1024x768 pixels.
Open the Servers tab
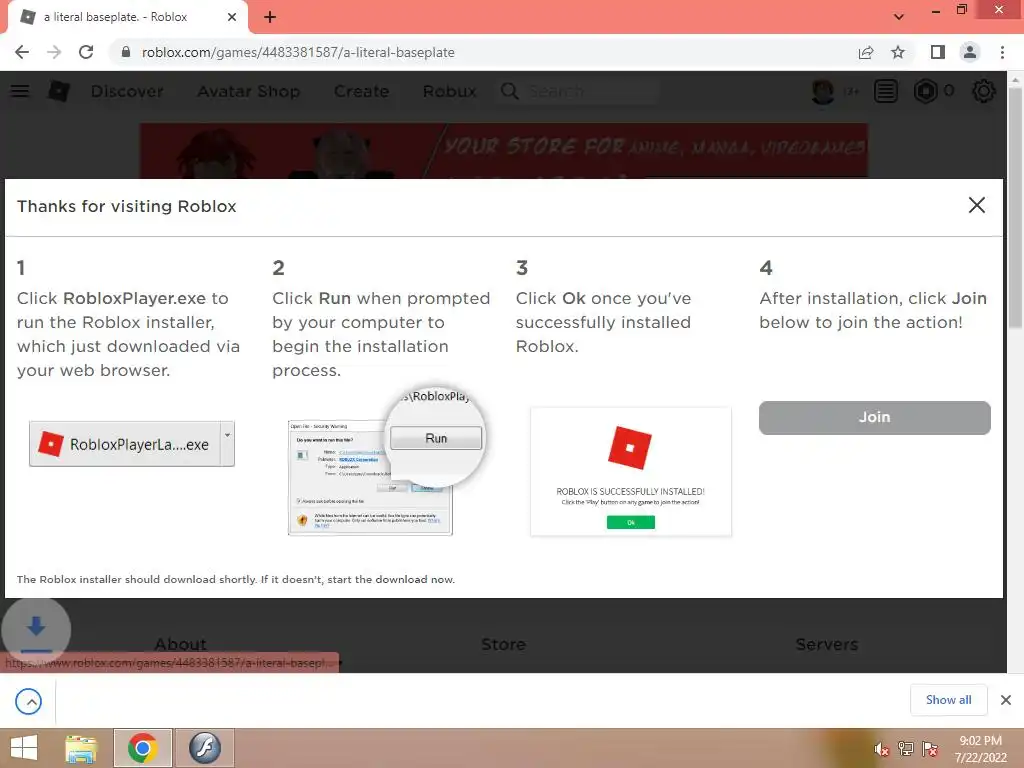tap(827, 645)
